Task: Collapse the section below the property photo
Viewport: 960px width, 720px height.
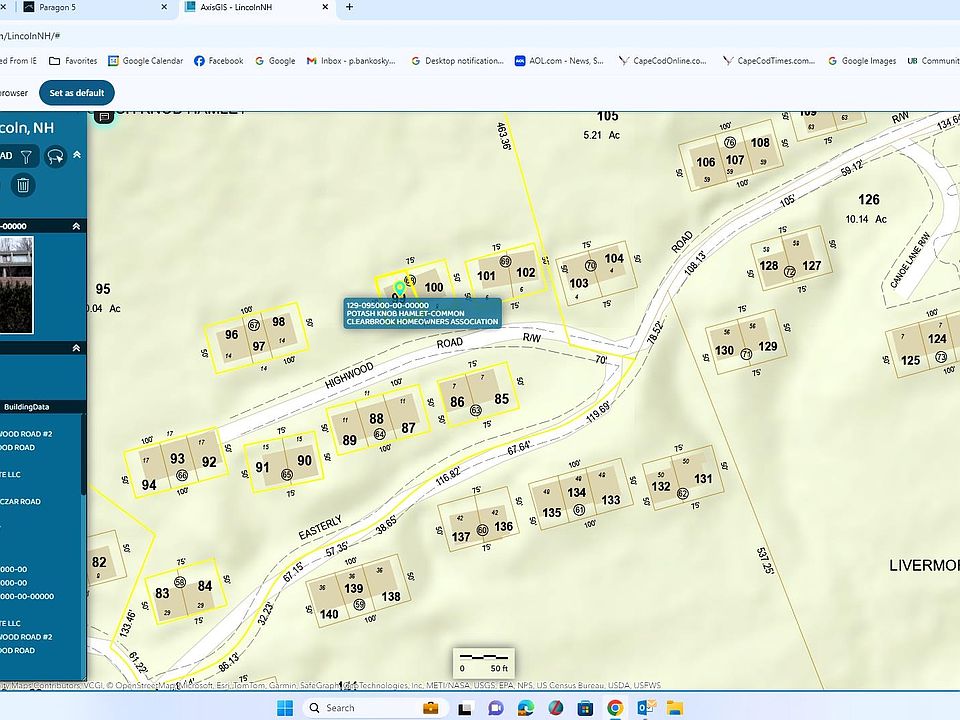Action: [x=76, y=347]
